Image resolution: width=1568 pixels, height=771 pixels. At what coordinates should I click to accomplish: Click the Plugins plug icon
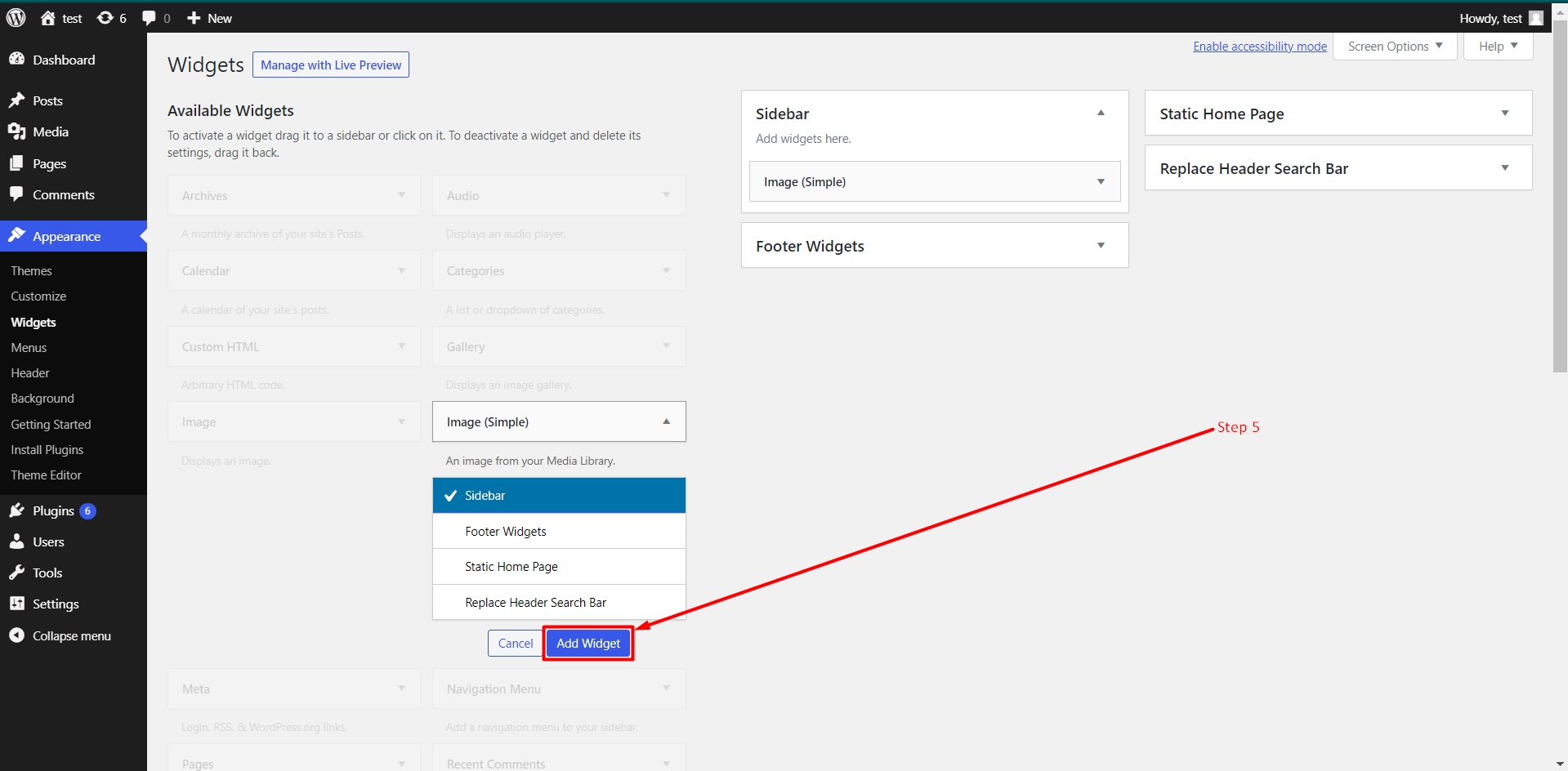(16, 510)
